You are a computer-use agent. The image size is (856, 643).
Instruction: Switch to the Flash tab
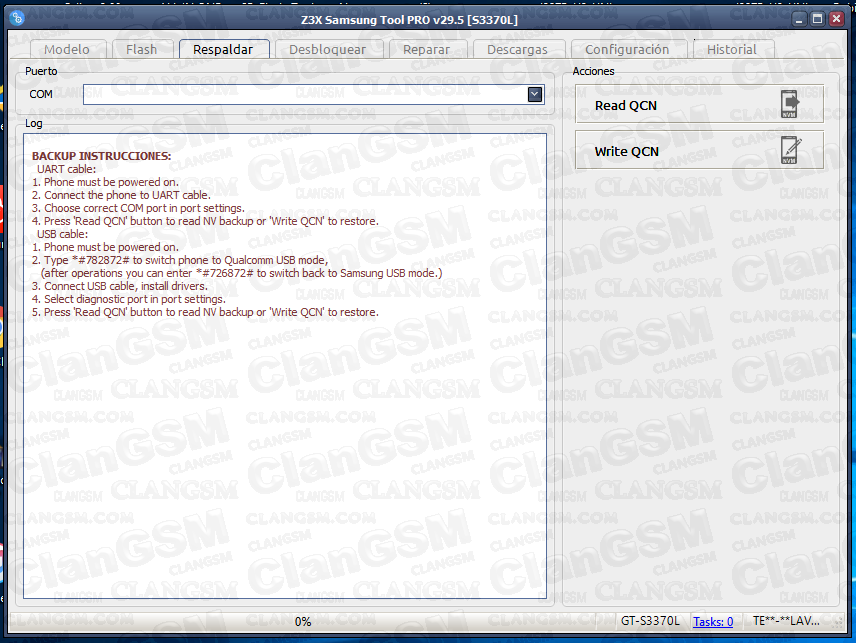tap(142, 49)
